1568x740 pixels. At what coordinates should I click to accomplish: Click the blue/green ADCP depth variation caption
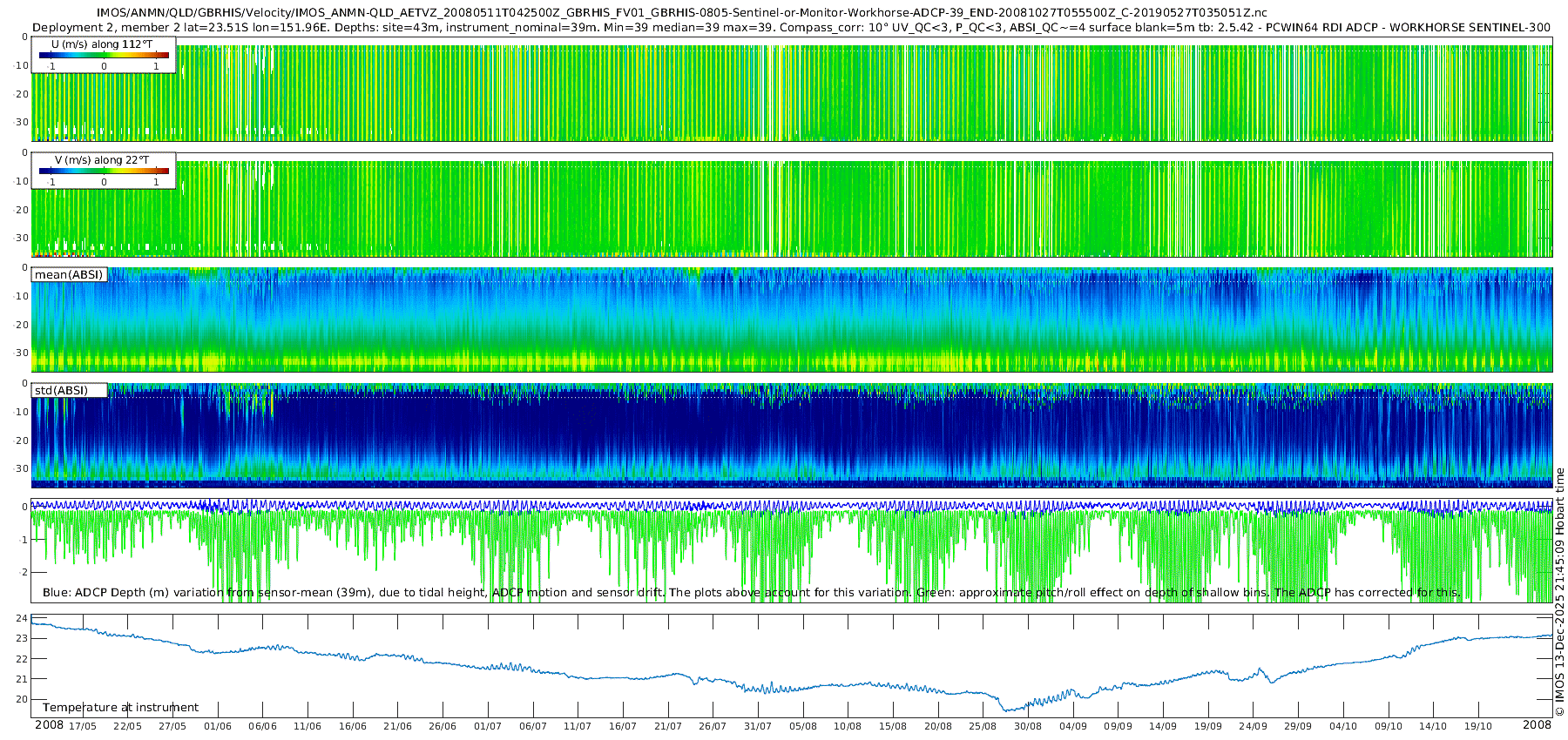751,593
